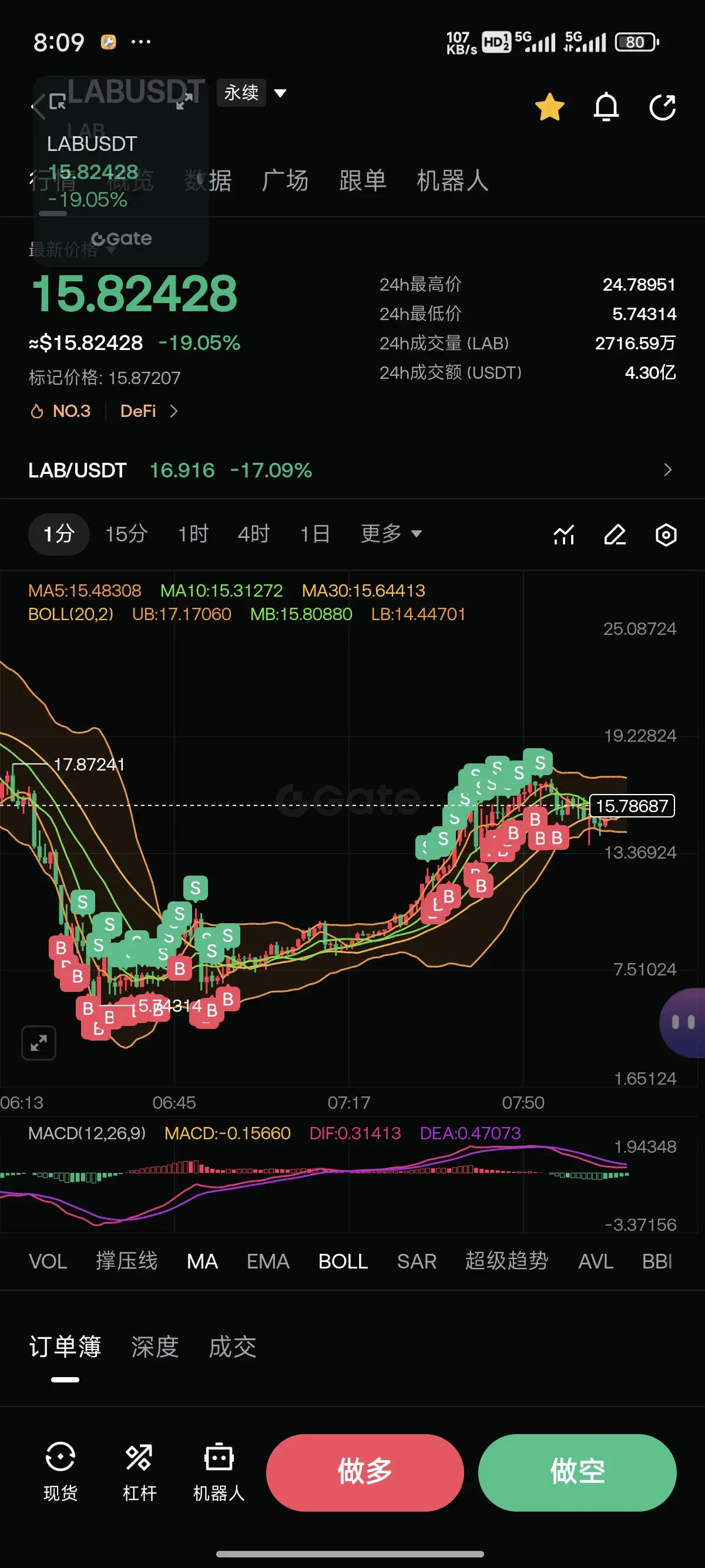
Task: Open chart settings hexagon icon
Action: (x=666, y=534)
